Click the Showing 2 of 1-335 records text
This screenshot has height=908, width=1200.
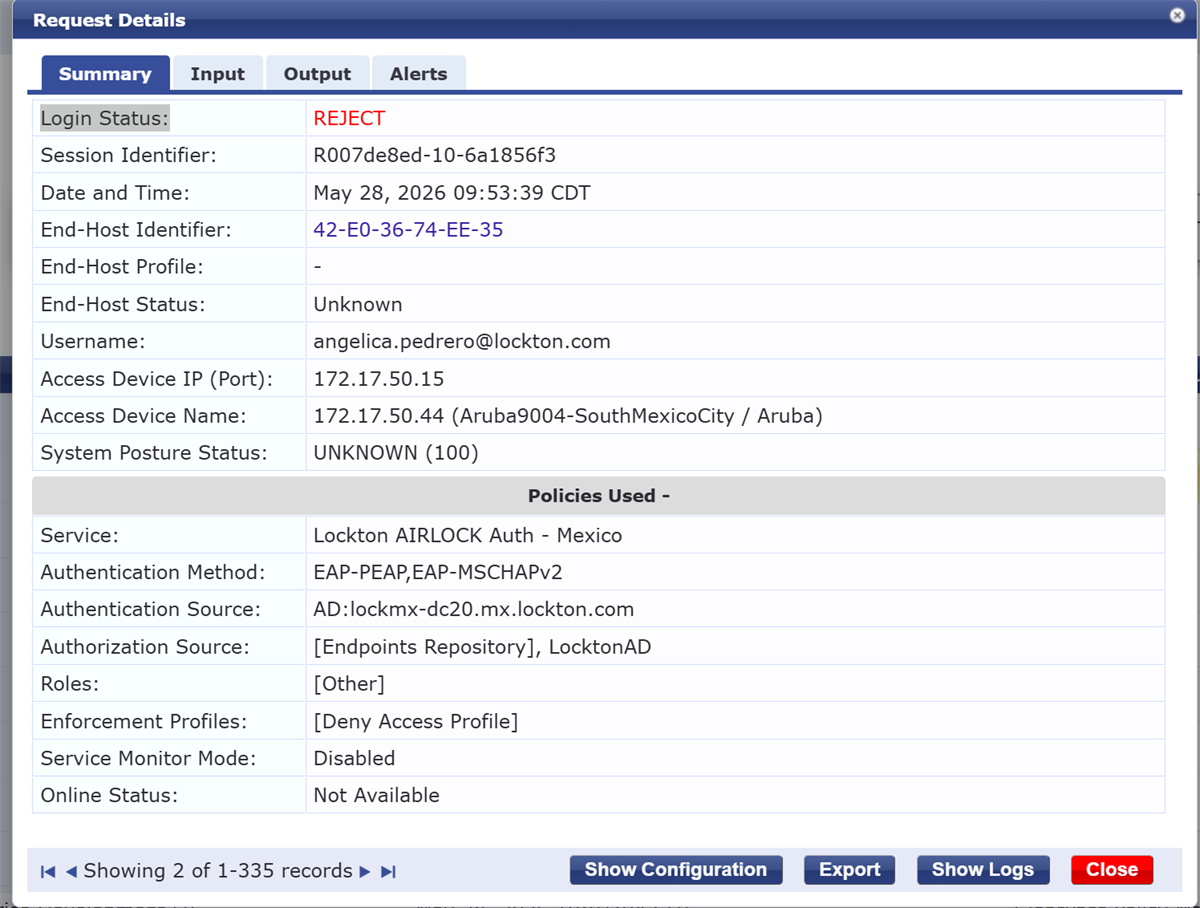218,871
